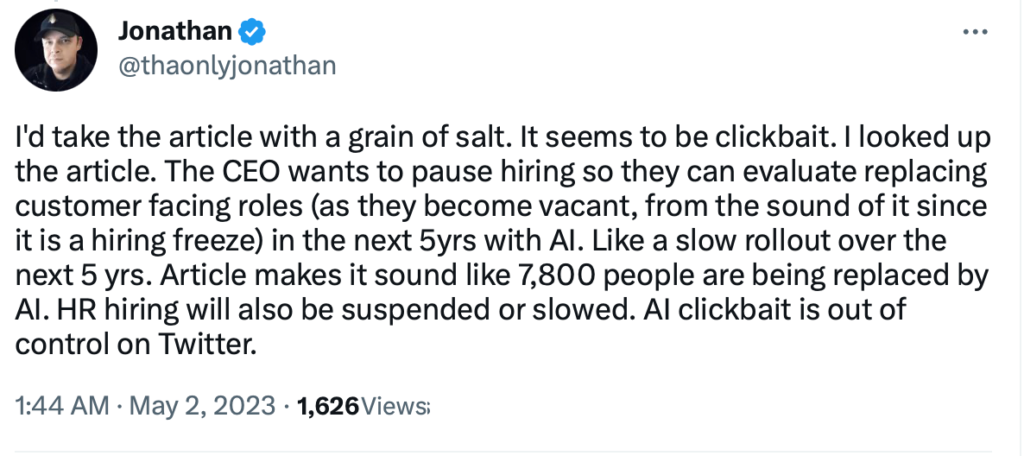Open the 1:44 AM timestamp link

tap(61, 406)
